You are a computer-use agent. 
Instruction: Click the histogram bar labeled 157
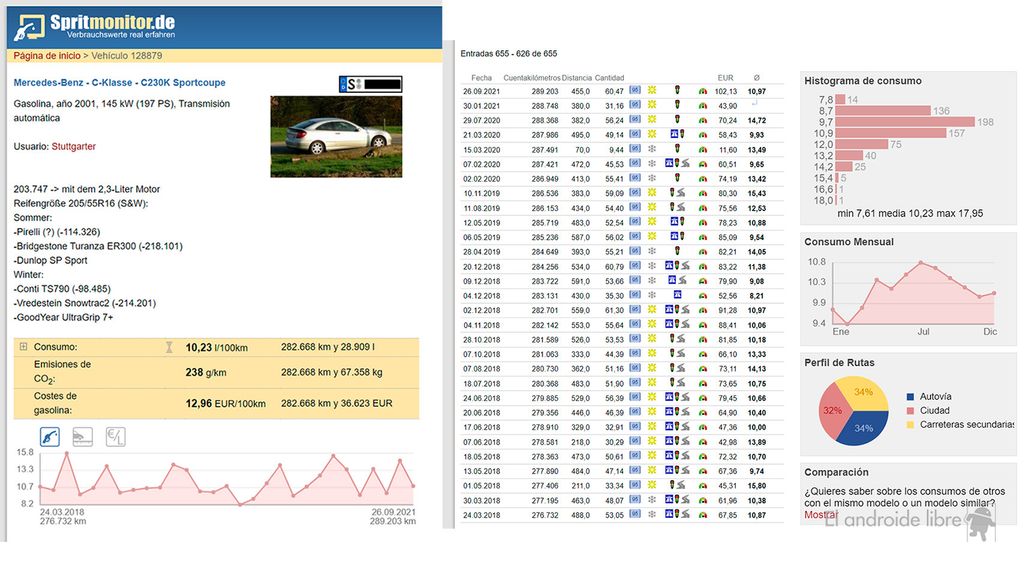click(x=891, y=133)
